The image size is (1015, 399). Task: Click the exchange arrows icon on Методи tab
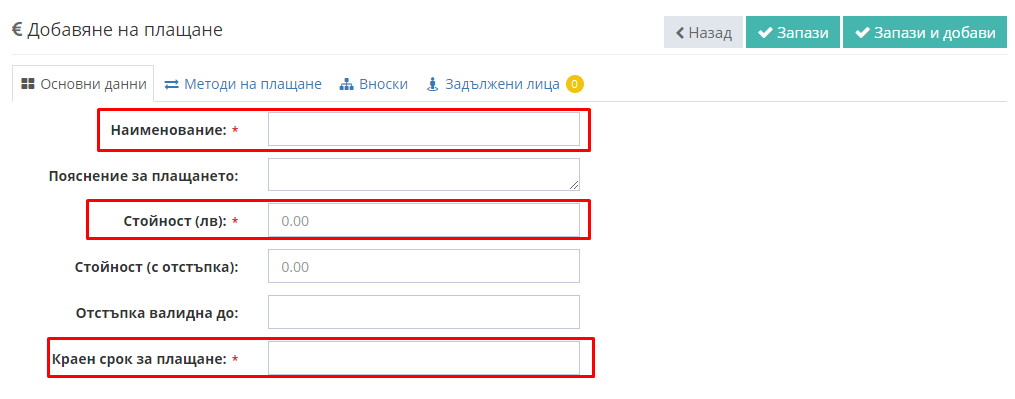coord(172,85)
